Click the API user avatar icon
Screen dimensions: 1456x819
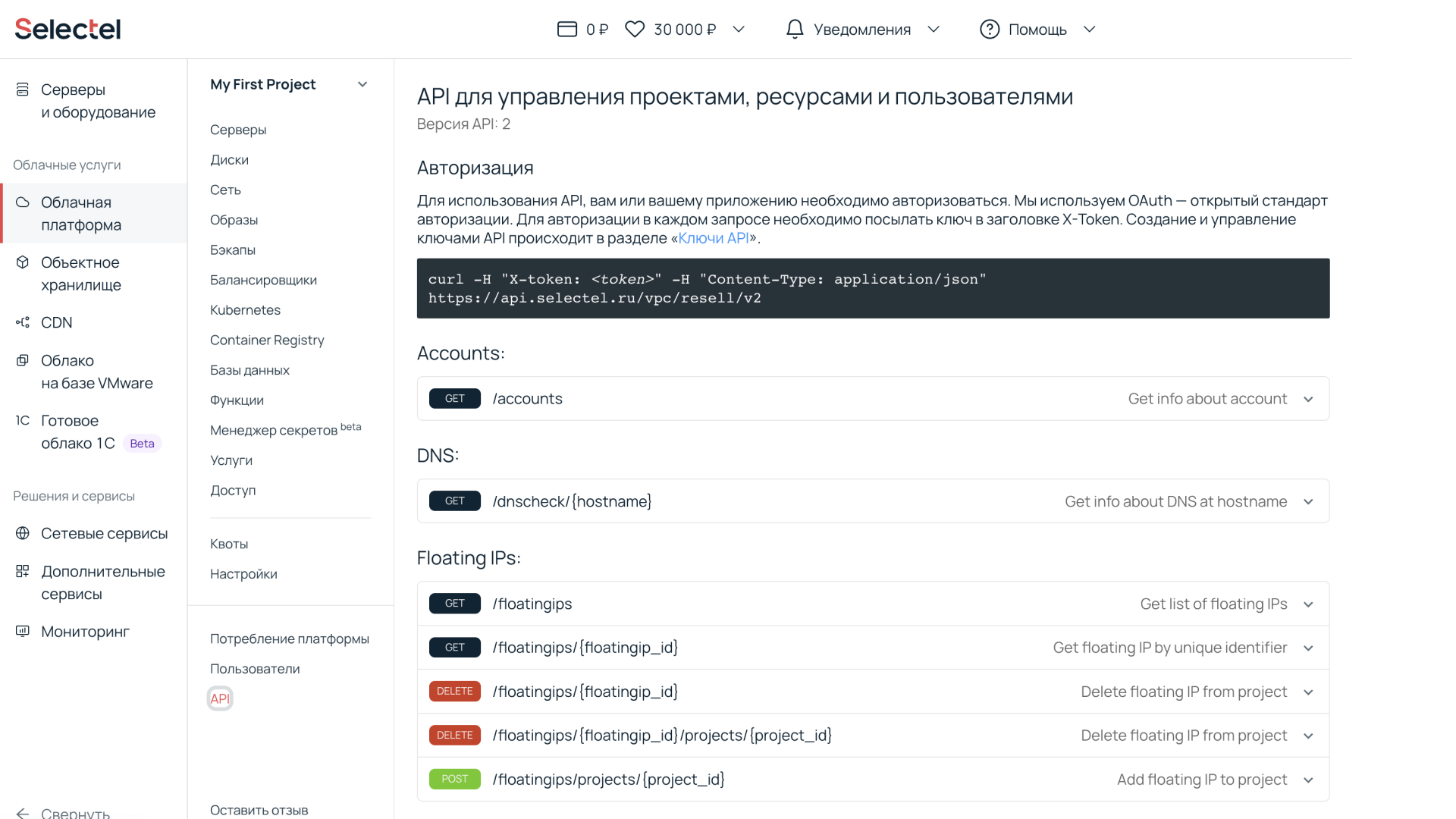[x=220, y=698]
